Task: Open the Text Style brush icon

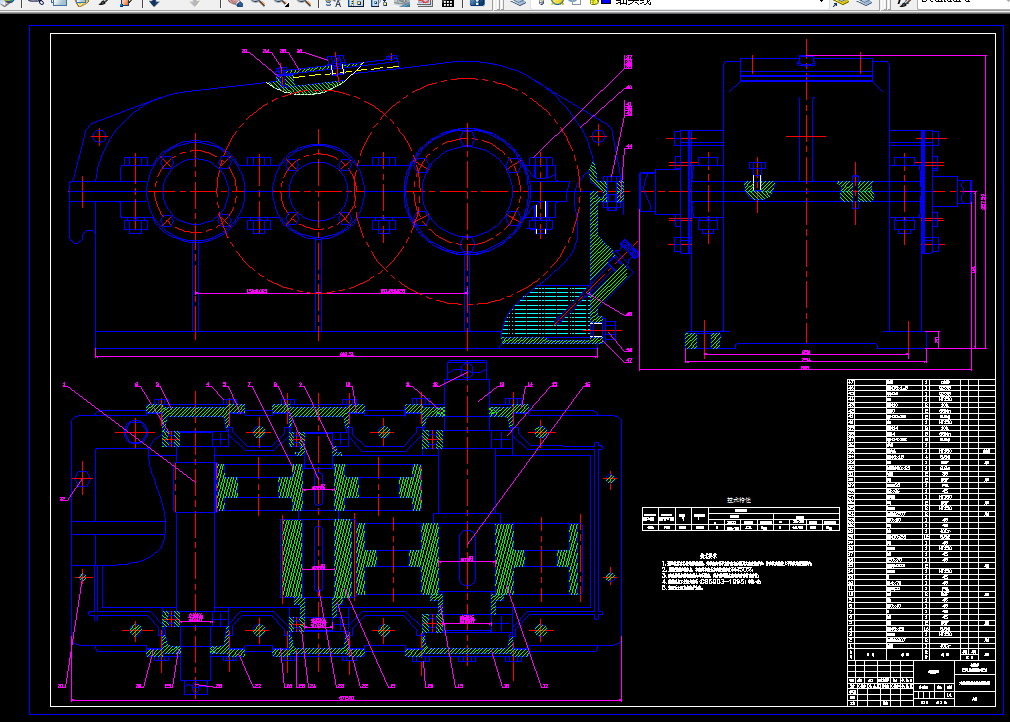Action: (904, 2)
